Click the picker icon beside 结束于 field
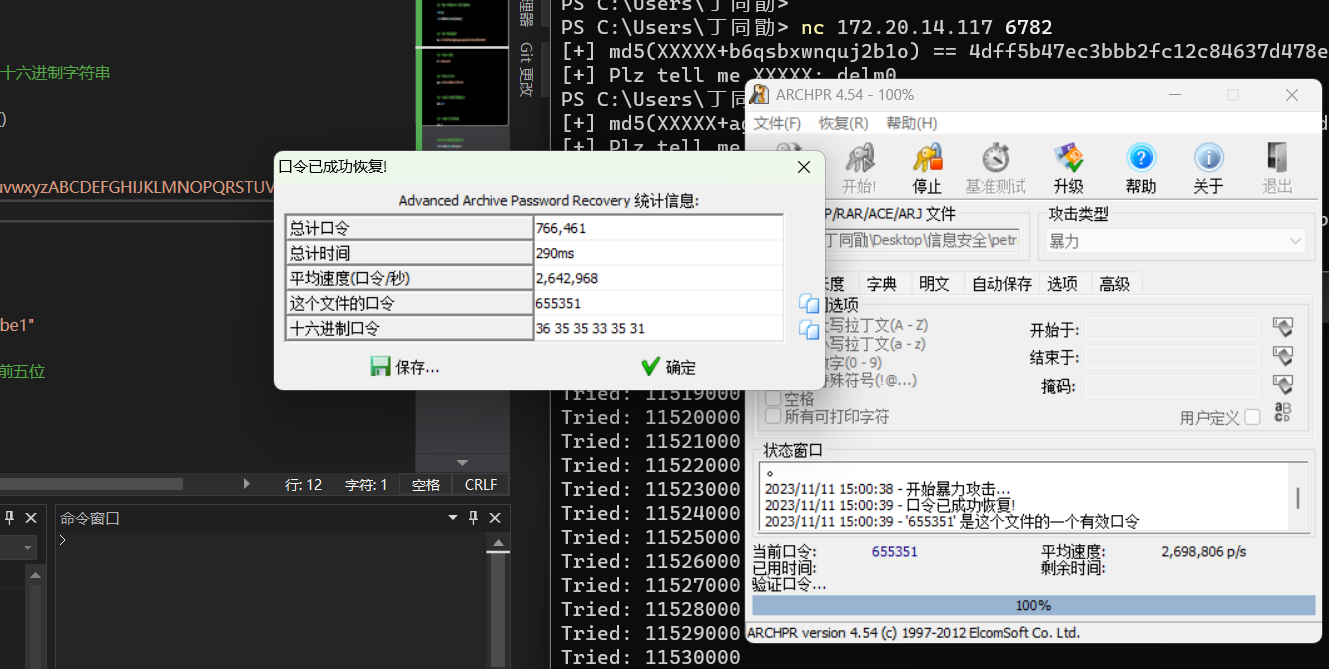The height and width of the screenshot is (669, 1329). pos(1283,356)
